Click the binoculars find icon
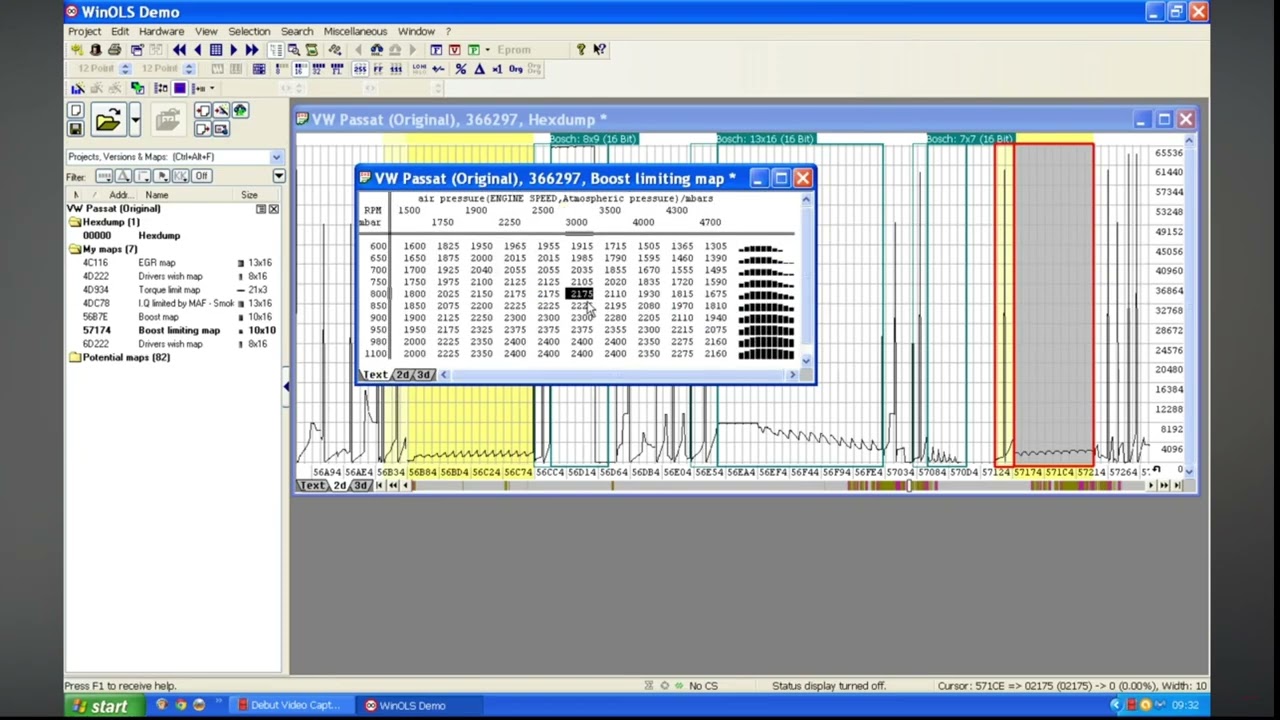The width and height of the screenshot is (1280, 720). pyautogui.click(x=376, y=50)
